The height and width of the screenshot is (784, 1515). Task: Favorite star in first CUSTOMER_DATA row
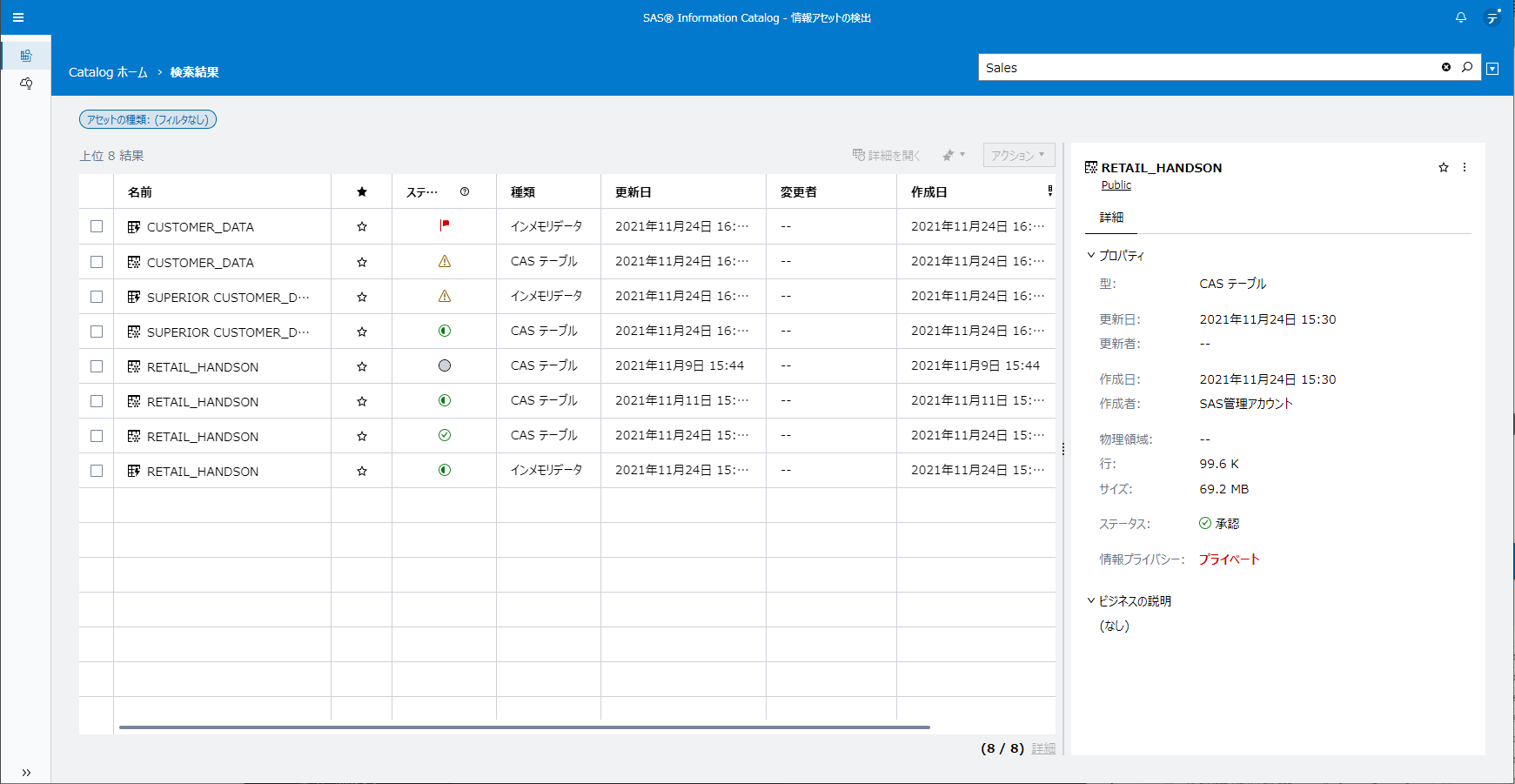pos(362,226)
